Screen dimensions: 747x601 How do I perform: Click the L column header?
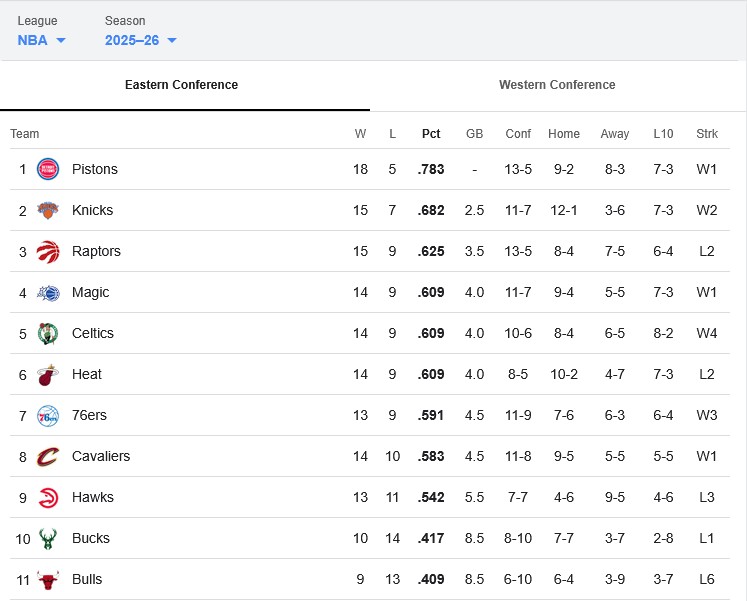coord(393,134)
